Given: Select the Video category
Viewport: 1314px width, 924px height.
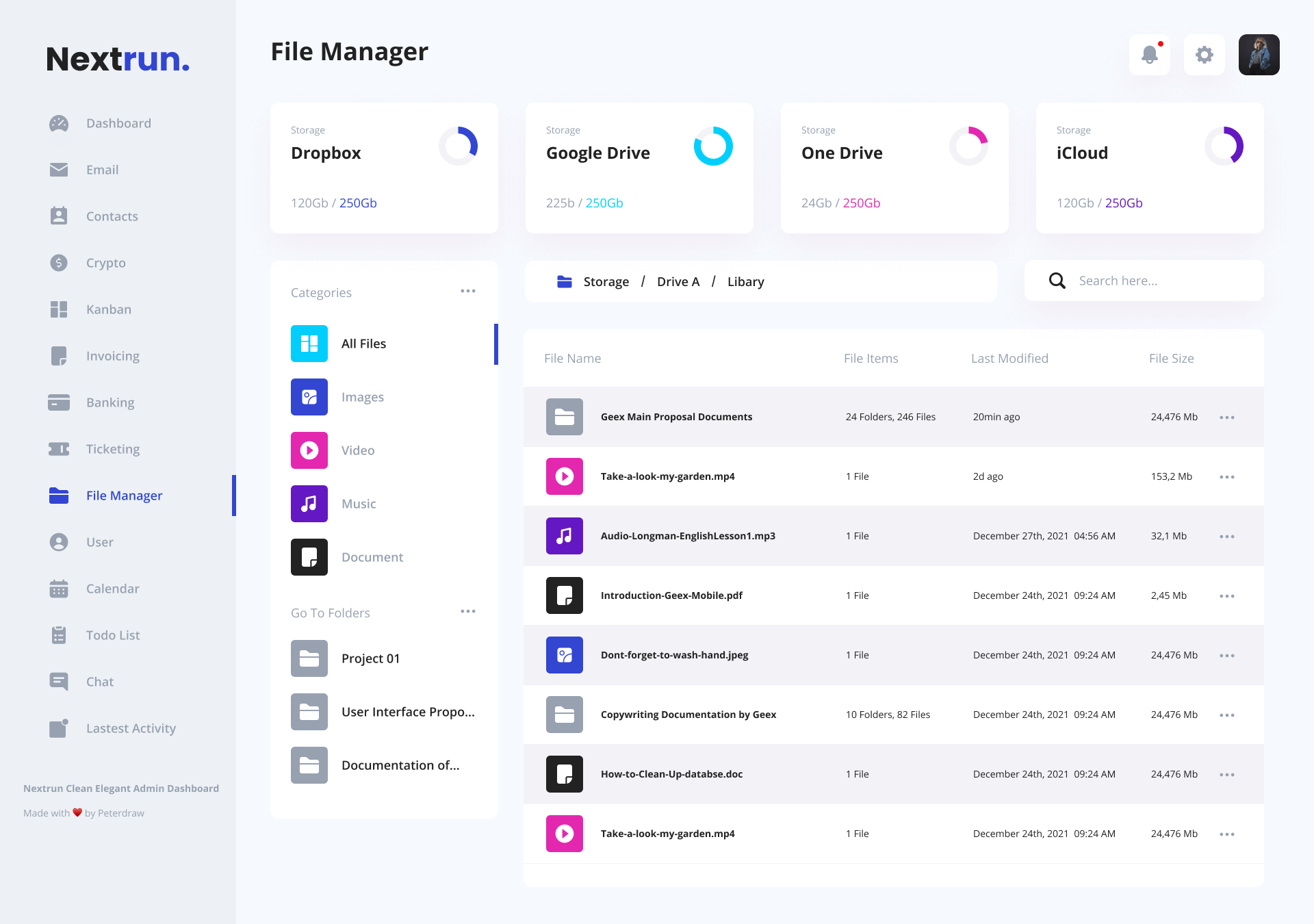Looking at the screenshot, I should tap(357, 450).
